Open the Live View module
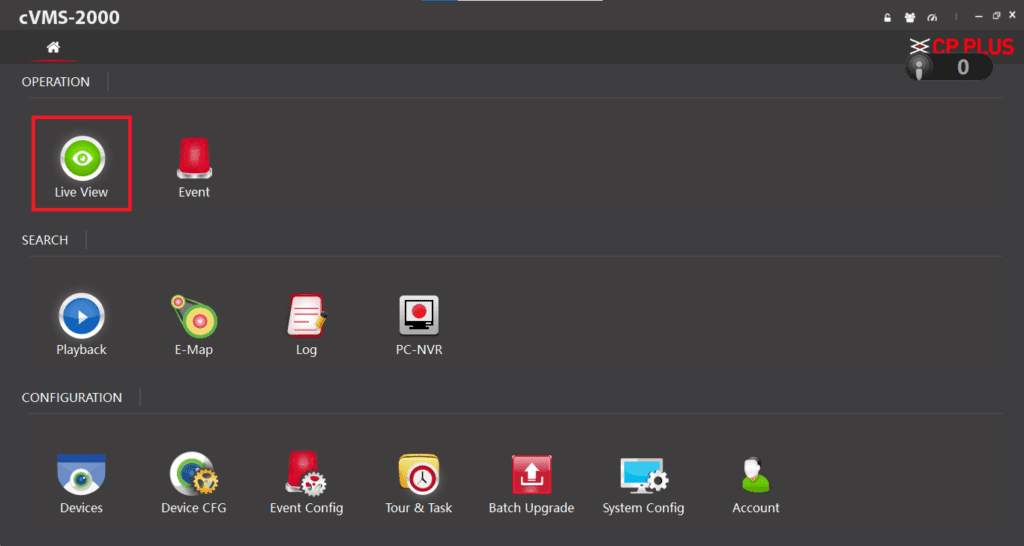The image size is (1024, 546). coord(82,160)
